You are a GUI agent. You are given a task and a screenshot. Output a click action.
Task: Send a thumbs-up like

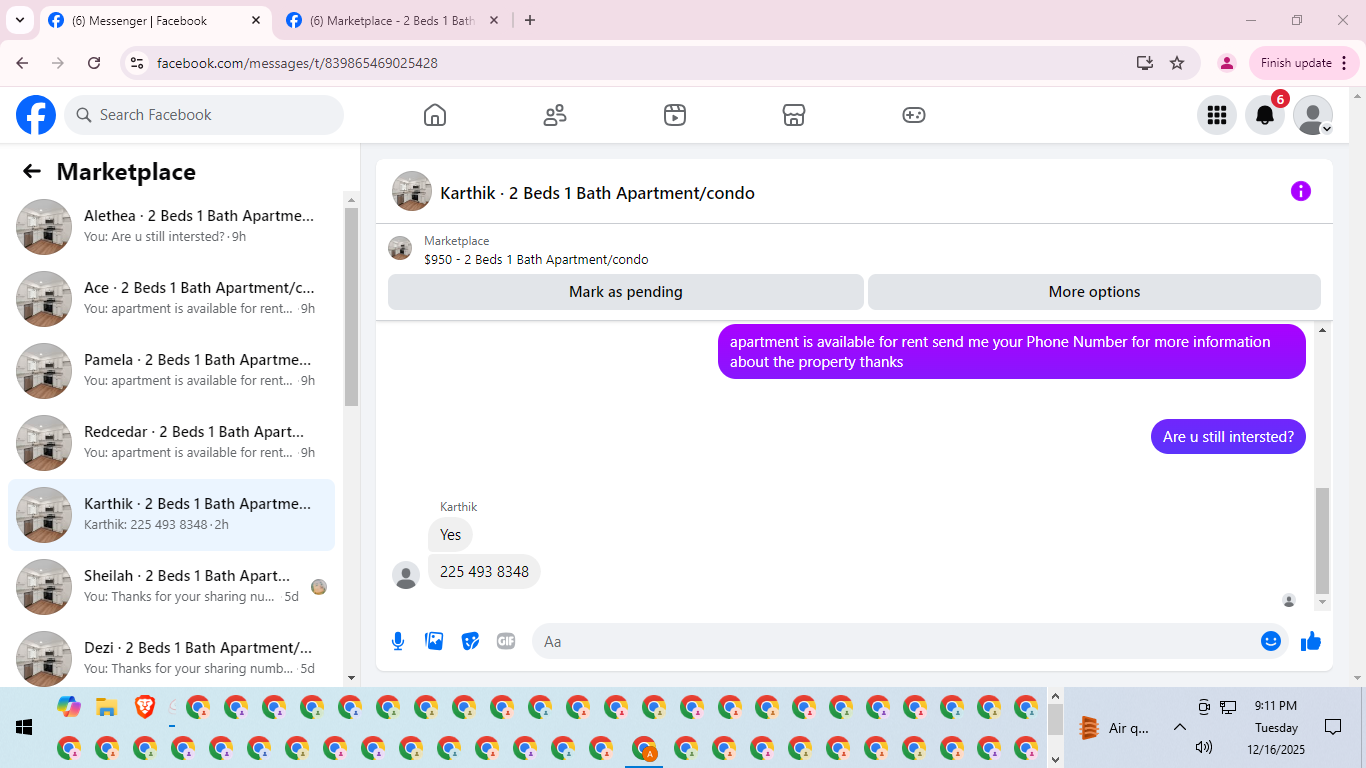[x=1311, y=641]
